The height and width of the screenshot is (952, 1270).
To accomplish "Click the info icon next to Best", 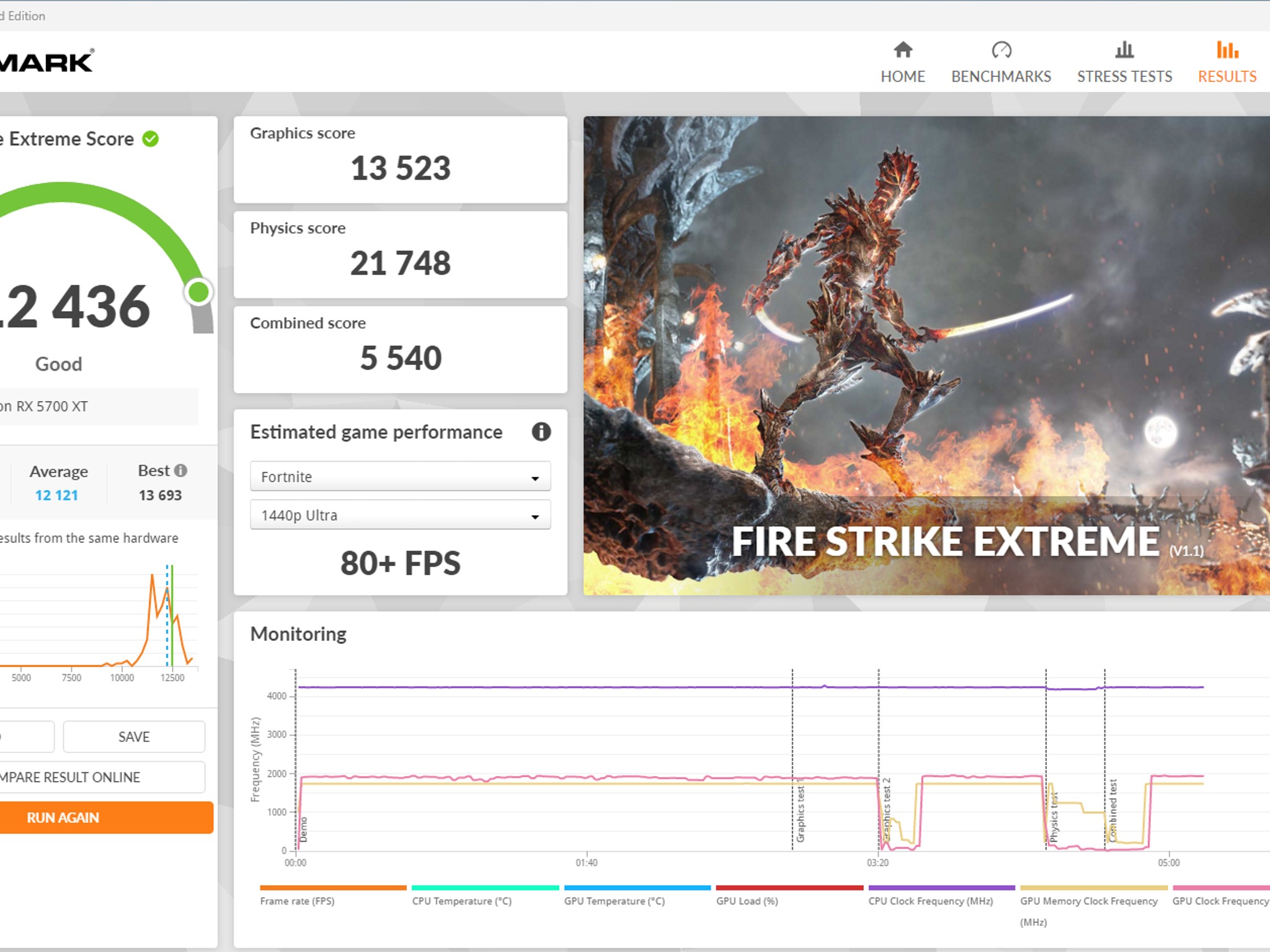I will [180, 470].
